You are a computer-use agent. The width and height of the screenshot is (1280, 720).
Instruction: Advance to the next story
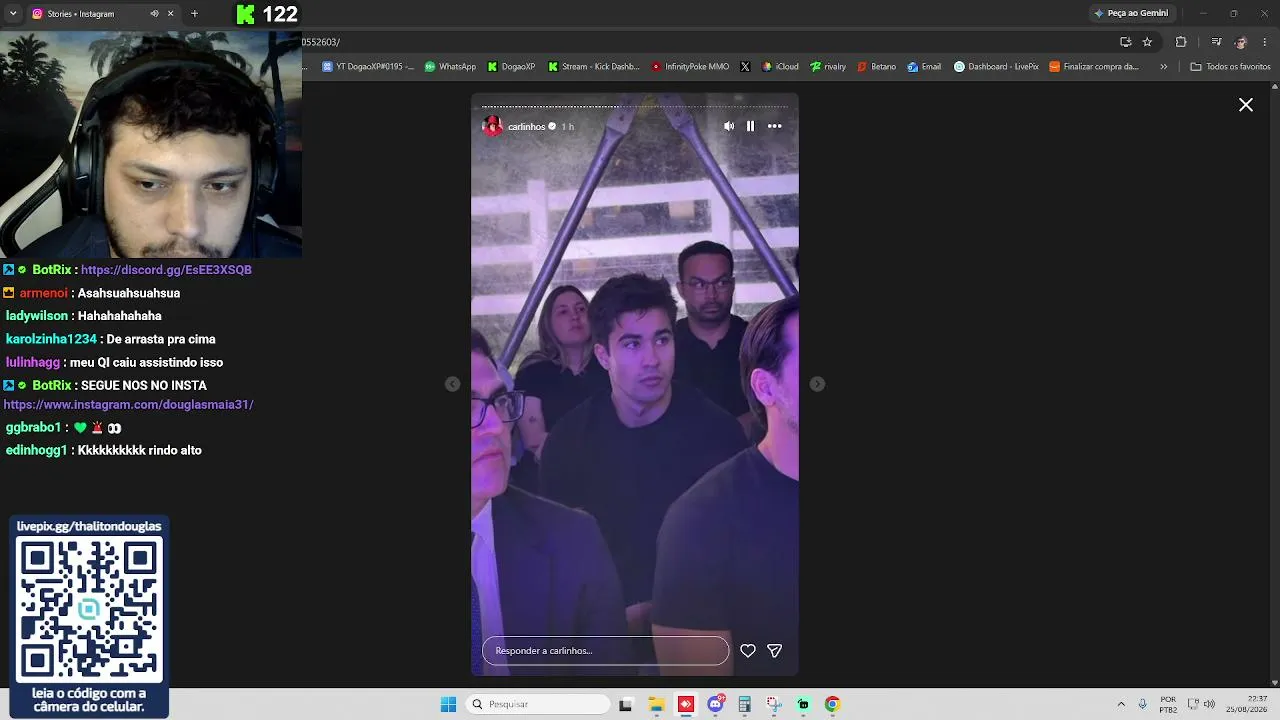(817, 384)
